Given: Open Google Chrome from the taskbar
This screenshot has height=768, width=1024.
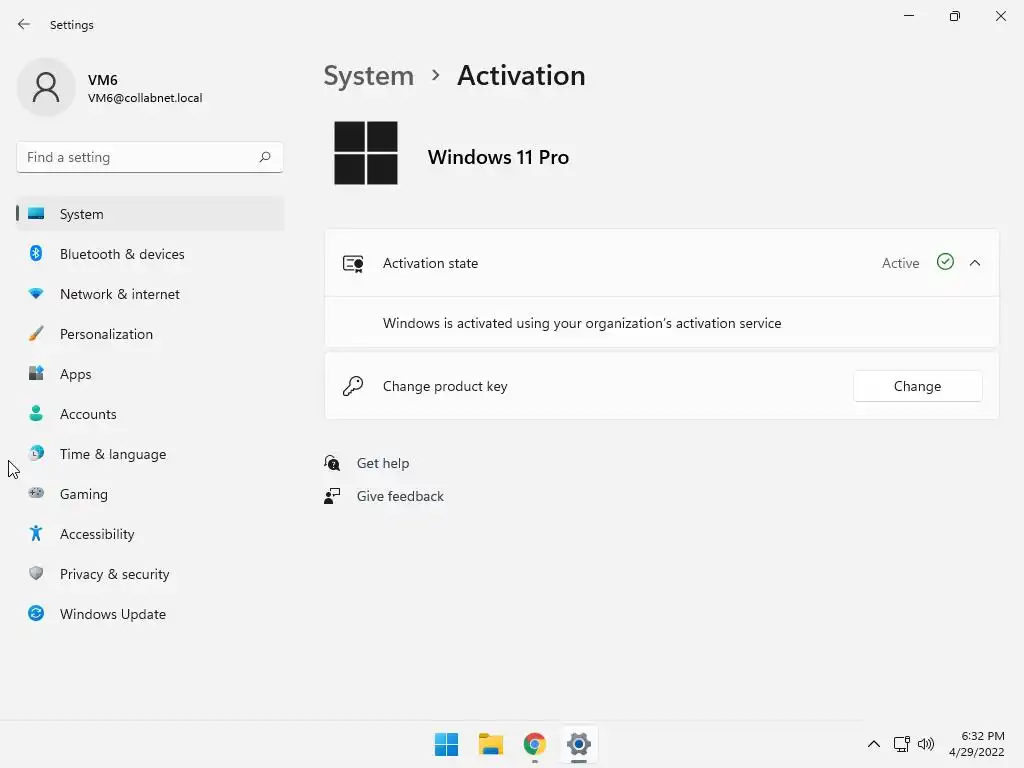Looking at the screenshot, I should (535, 744).
